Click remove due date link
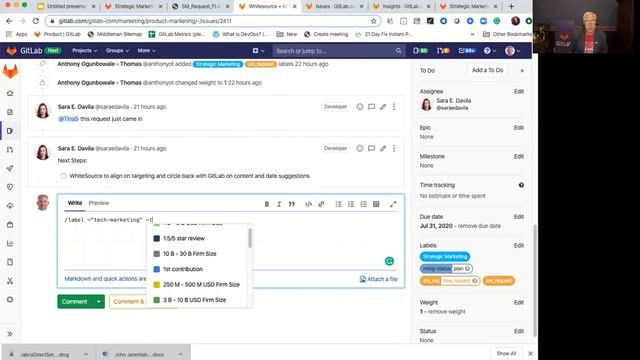Image resolution: width=640 pixels, height=360 pixels. point(479,226)
